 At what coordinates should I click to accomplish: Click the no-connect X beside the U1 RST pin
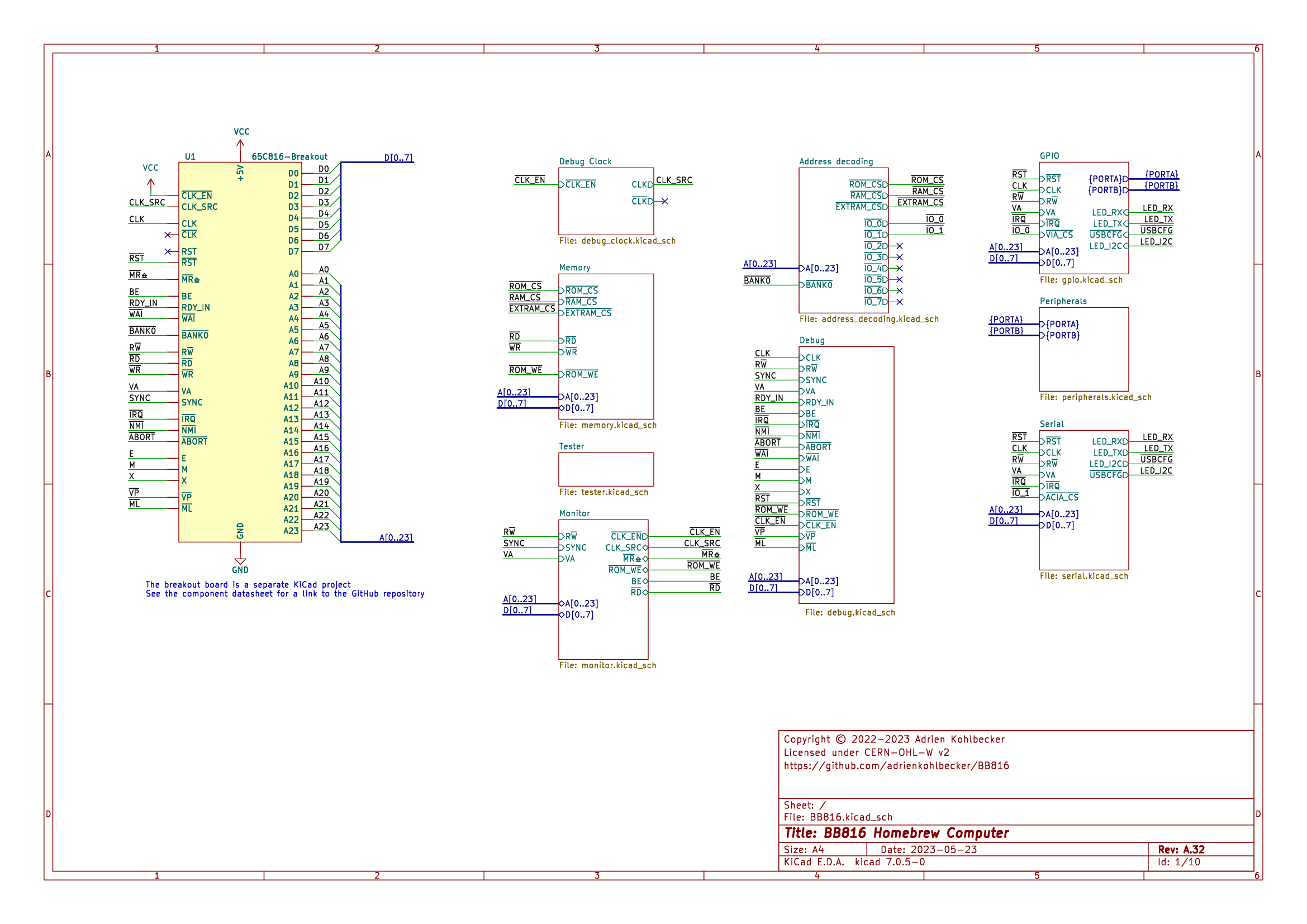(x=168, y=251)
